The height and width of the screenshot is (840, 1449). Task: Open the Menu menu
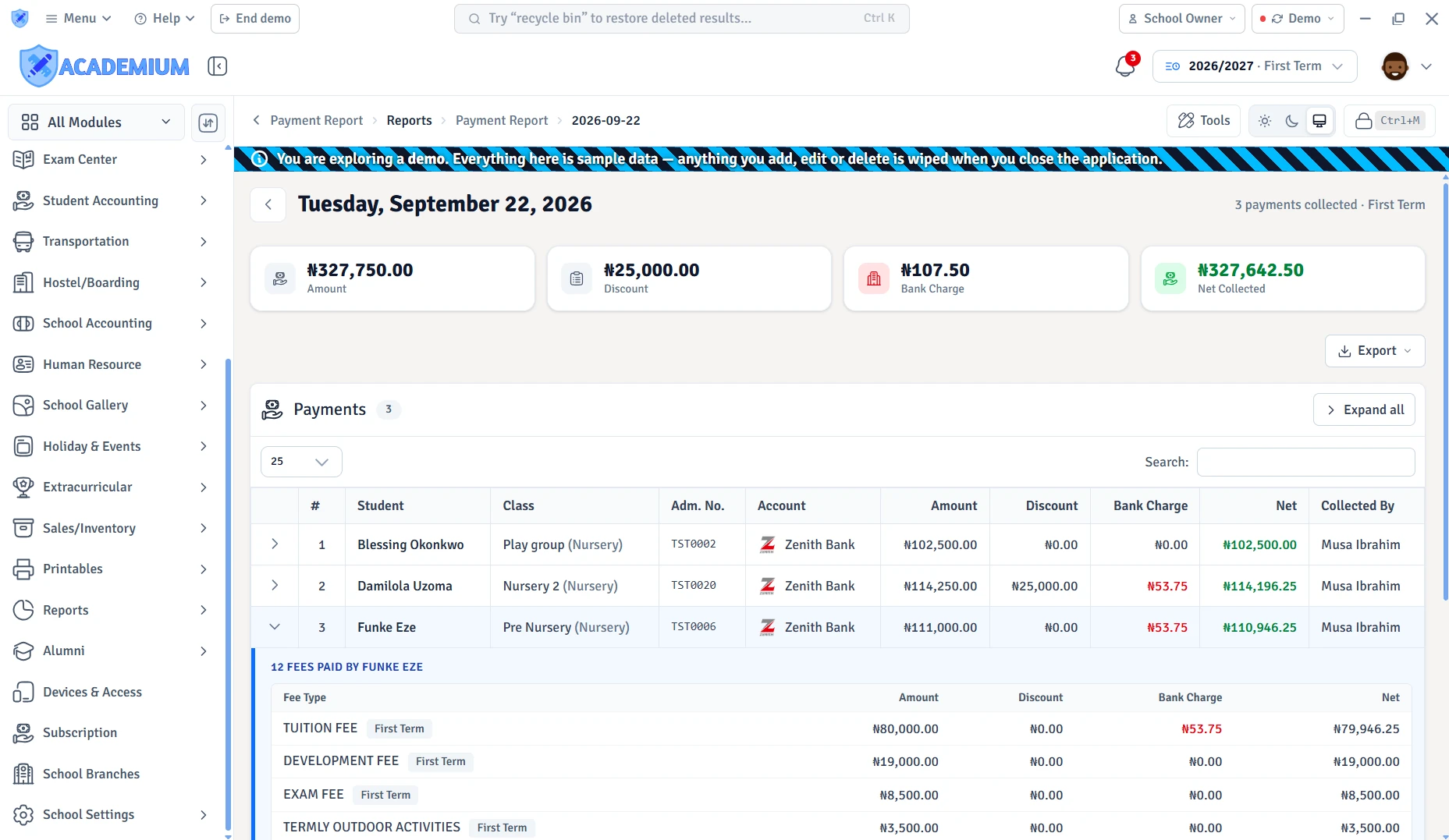tap(78, 19)
